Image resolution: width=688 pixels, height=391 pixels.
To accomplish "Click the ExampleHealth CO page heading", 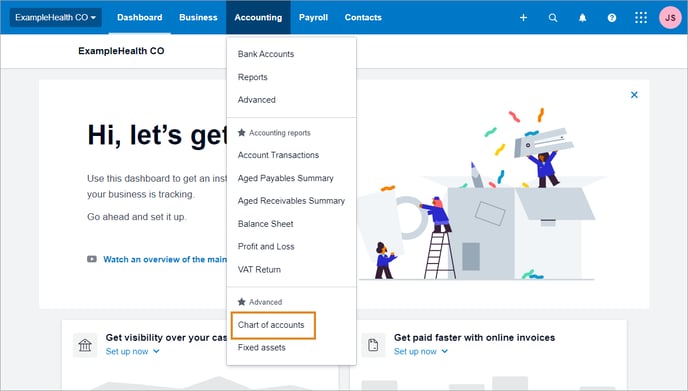I will tap(121, 51).
